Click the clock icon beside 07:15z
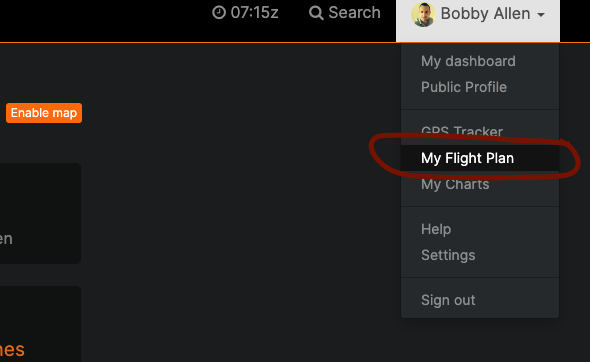Viewport: 590px width, 362px height. 219,12
